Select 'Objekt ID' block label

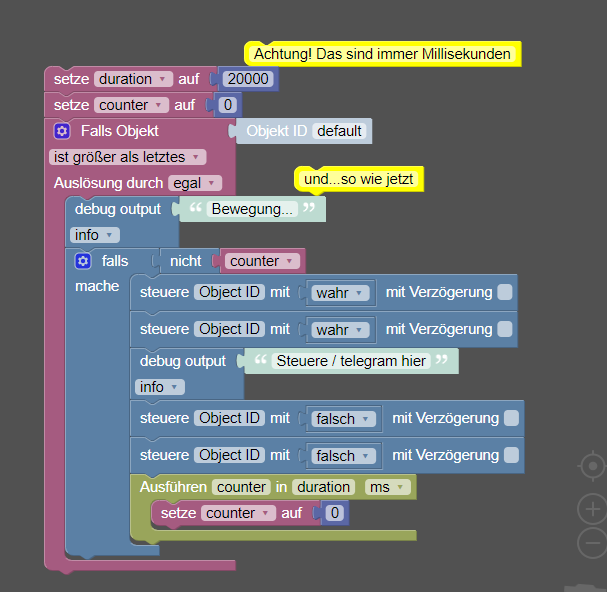[277, 131]
